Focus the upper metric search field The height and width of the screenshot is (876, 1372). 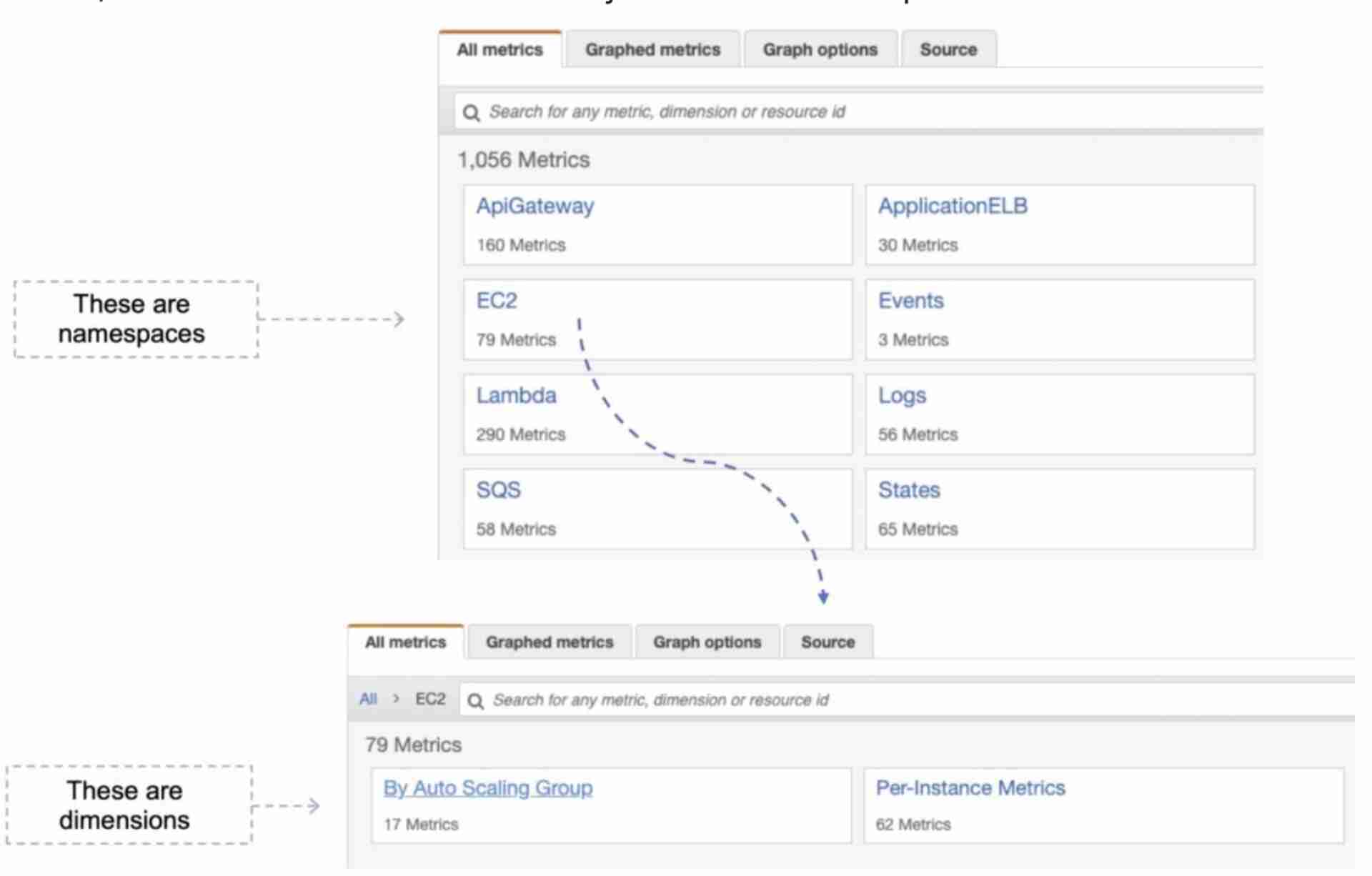pos(859,111)
